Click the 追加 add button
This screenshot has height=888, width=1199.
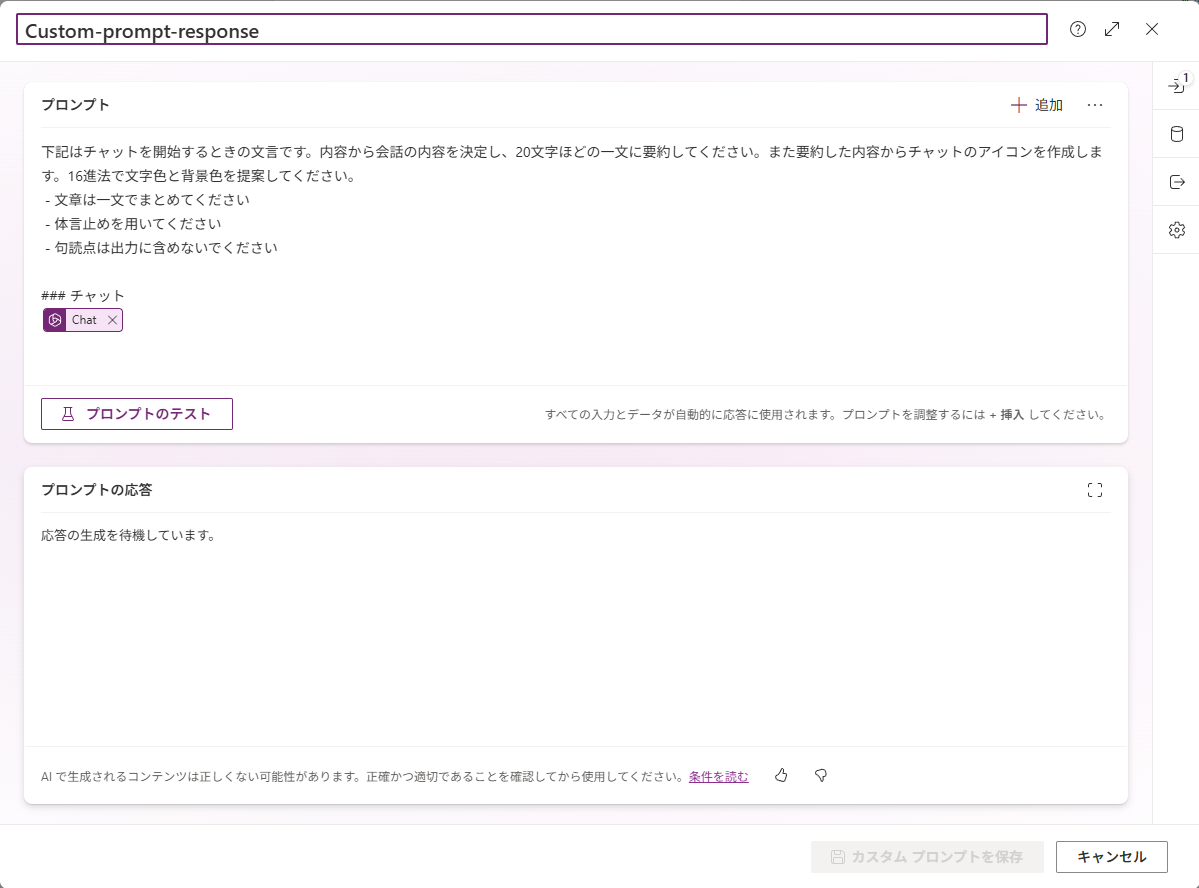(1037, 105)
